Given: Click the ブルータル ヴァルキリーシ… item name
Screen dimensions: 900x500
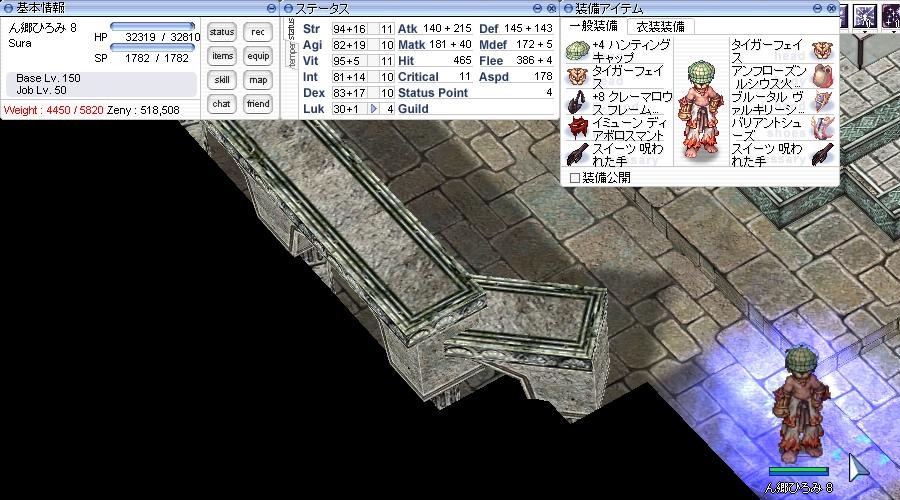Looking at the screenshot, I should pos(767,103).
